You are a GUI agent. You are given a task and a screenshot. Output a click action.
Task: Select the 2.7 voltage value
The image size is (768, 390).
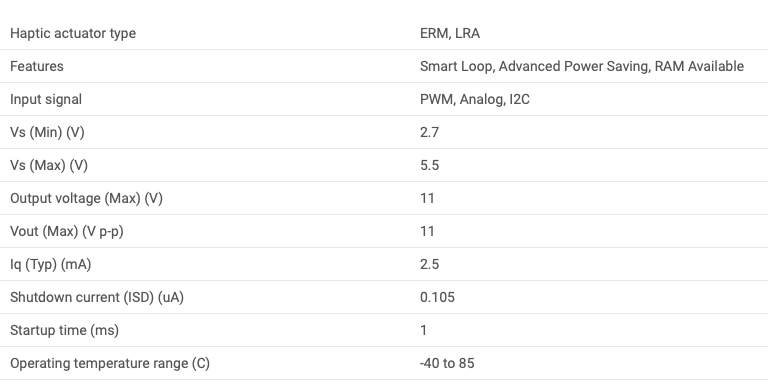[x=430, y=132]
